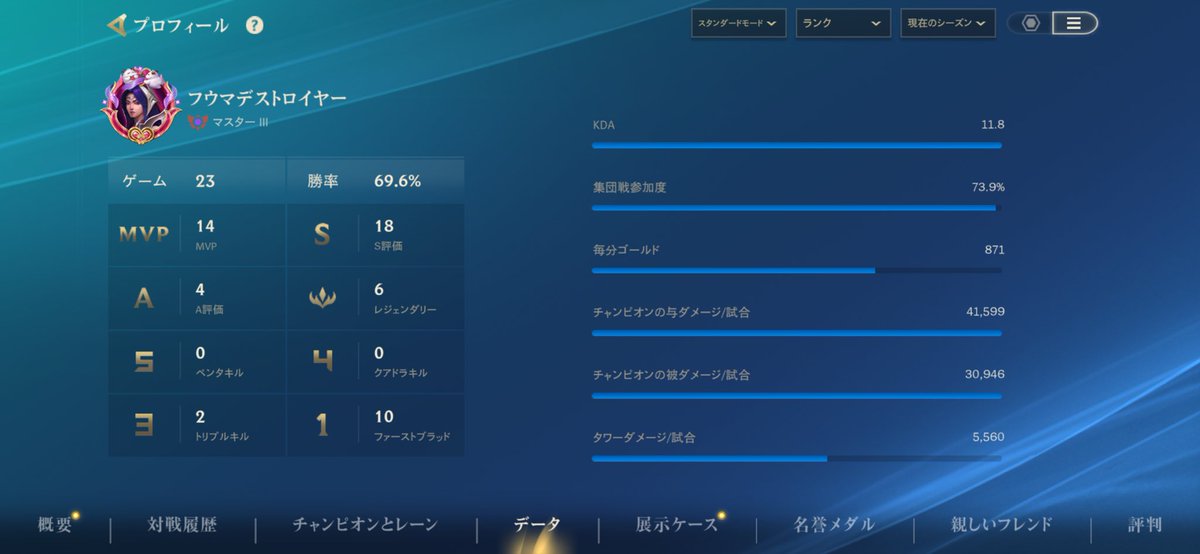
Task: Click the ペンタキル label
Action: pyautogui.click(x=219, y=373)
